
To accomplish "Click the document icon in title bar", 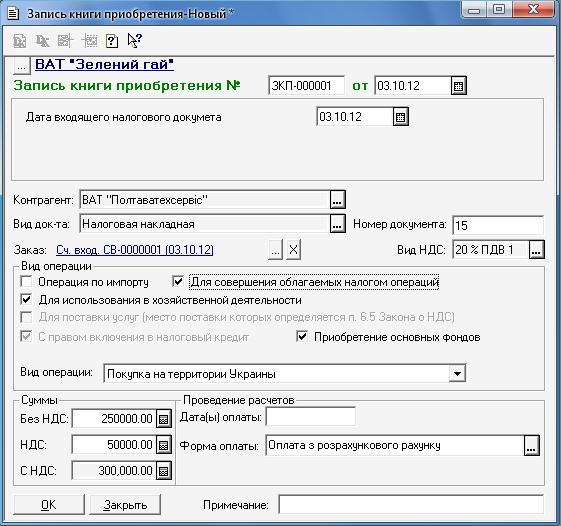I will pos(13,14).
